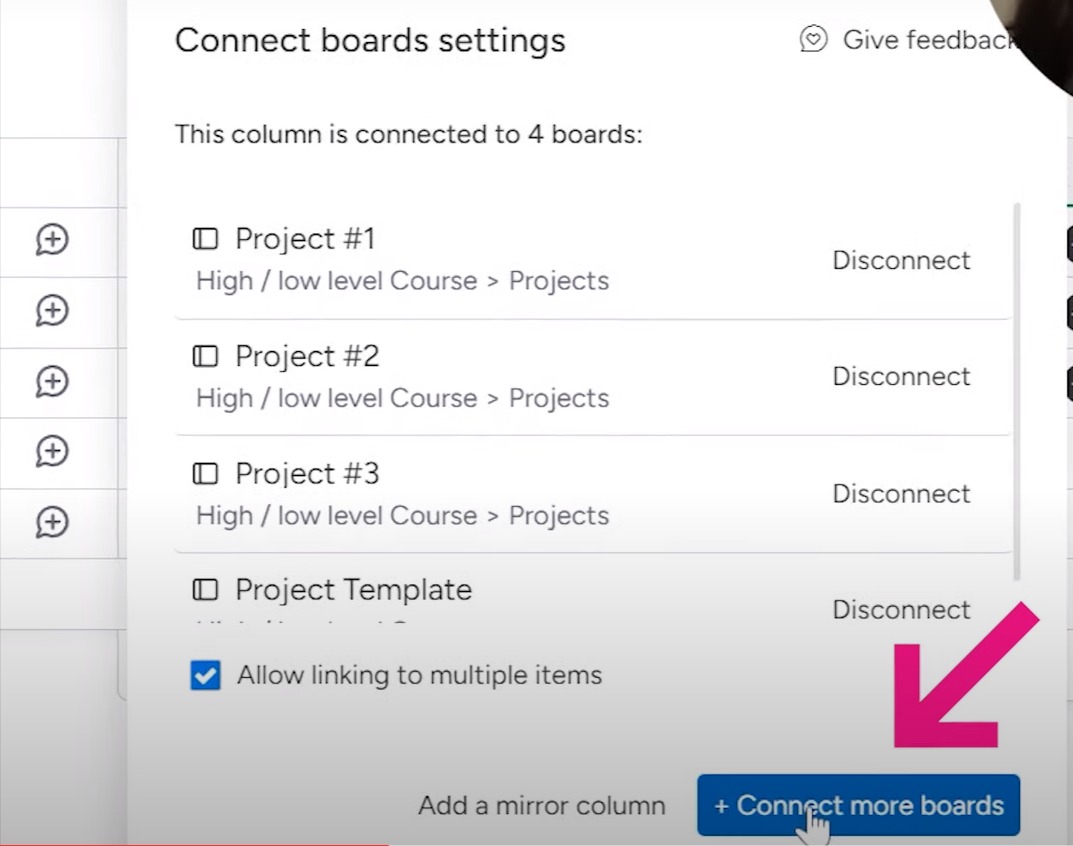Select the Project Template entry in the list
The width and height of the screenshot is (1073, 846).
click(352, 590)
